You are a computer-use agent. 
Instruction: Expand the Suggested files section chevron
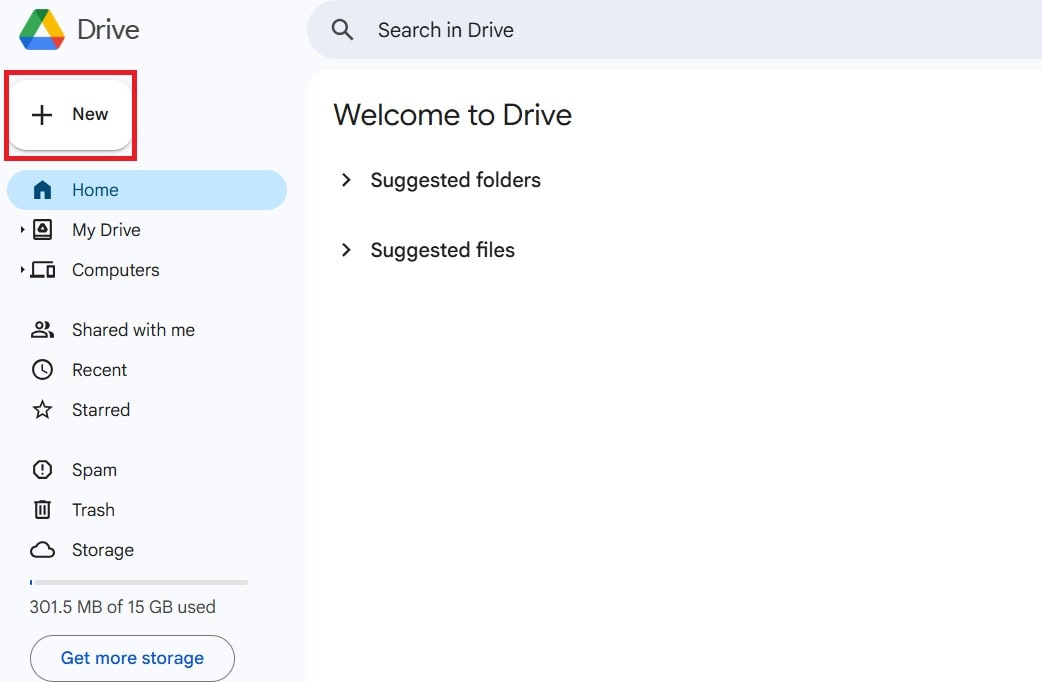pyautogui.click(x=346, y=250)
